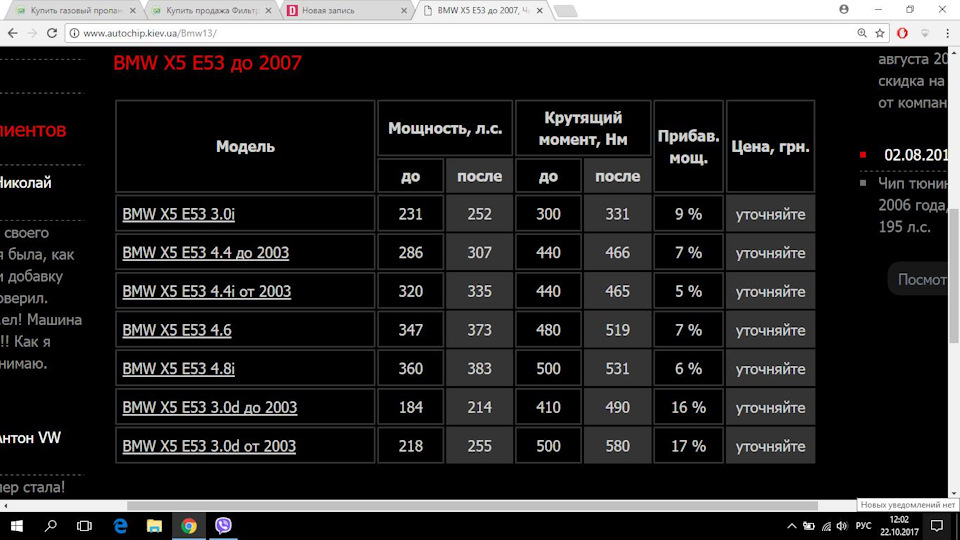This screenshot has width=960, height=540.
Task: Switch to tab Купить продажа Фильтр
Action: tap(212, 10)
